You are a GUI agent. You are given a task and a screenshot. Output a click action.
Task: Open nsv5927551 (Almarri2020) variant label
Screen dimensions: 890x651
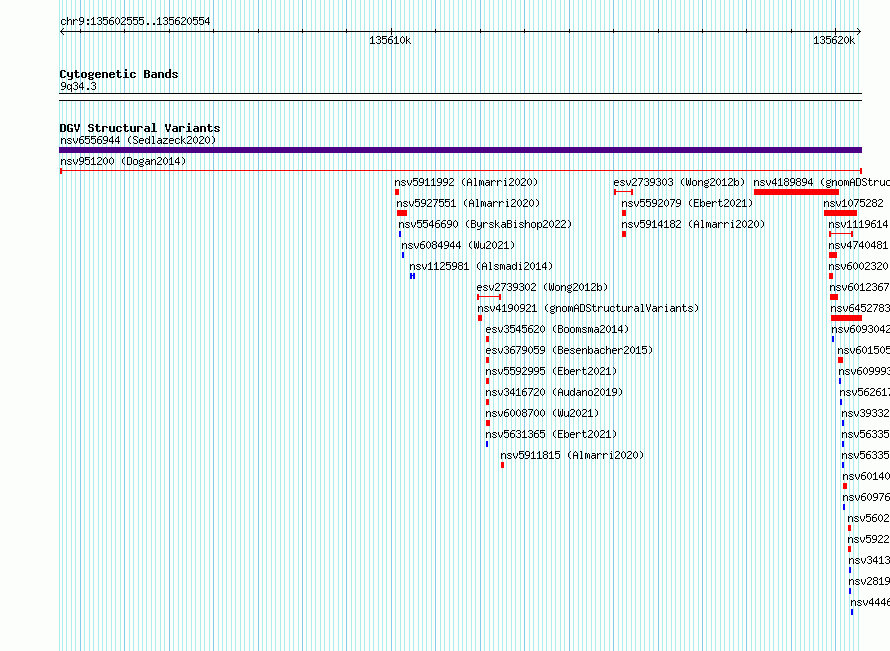[468, 203]
